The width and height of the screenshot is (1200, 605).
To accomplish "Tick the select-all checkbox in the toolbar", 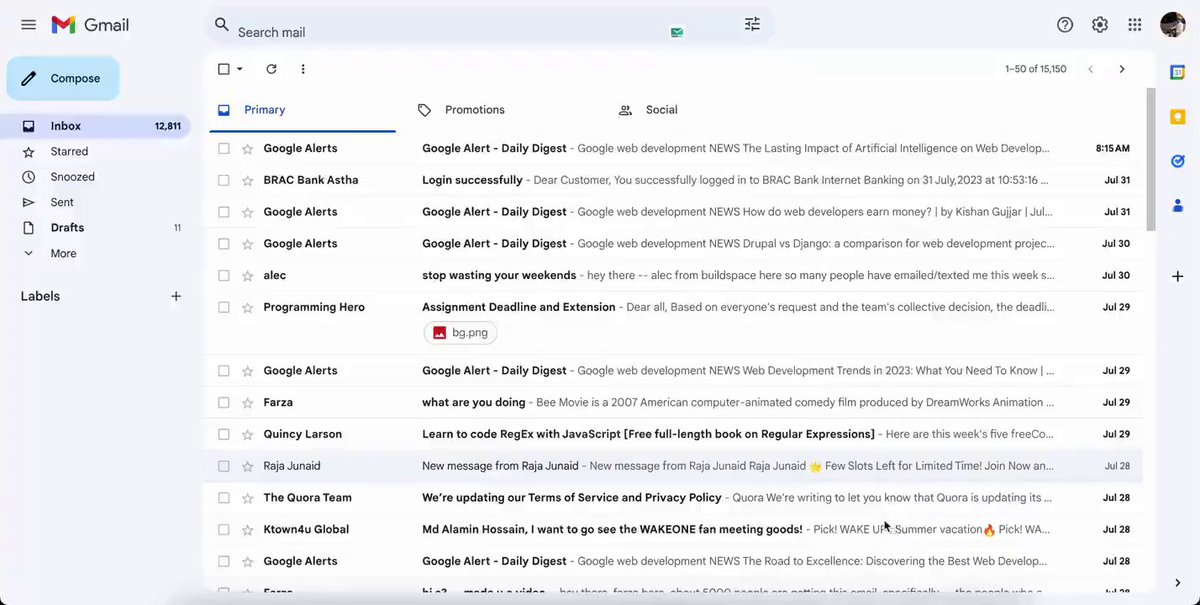I will [x=224, y=69].
